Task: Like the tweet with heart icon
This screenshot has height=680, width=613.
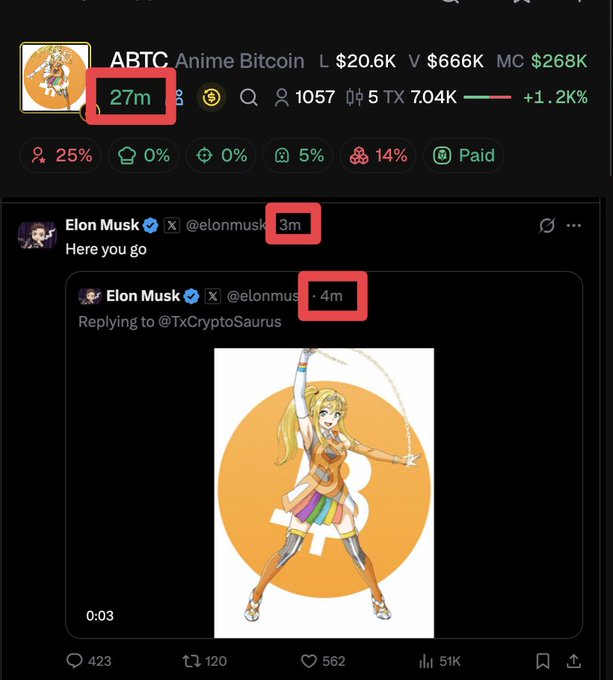Action: coord(309,661)
